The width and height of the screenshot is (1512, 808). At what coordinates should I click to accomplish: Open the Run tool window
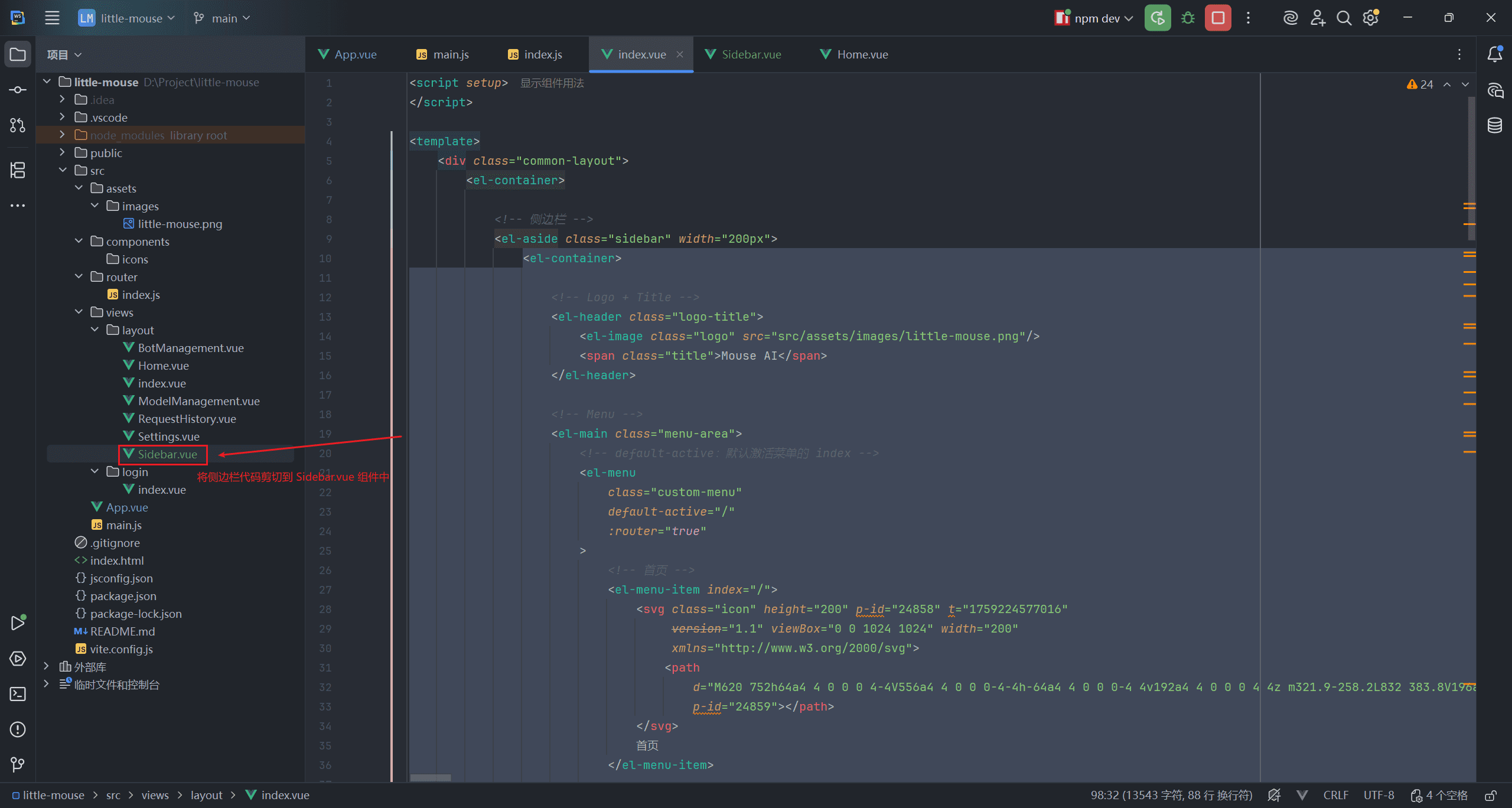(18, 623)
